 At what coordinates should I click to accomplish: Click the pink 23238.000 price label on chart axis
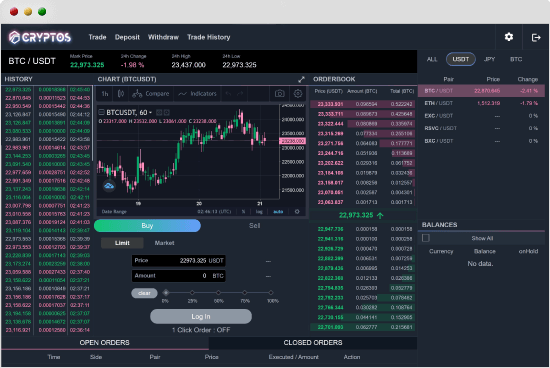(292, 141)
